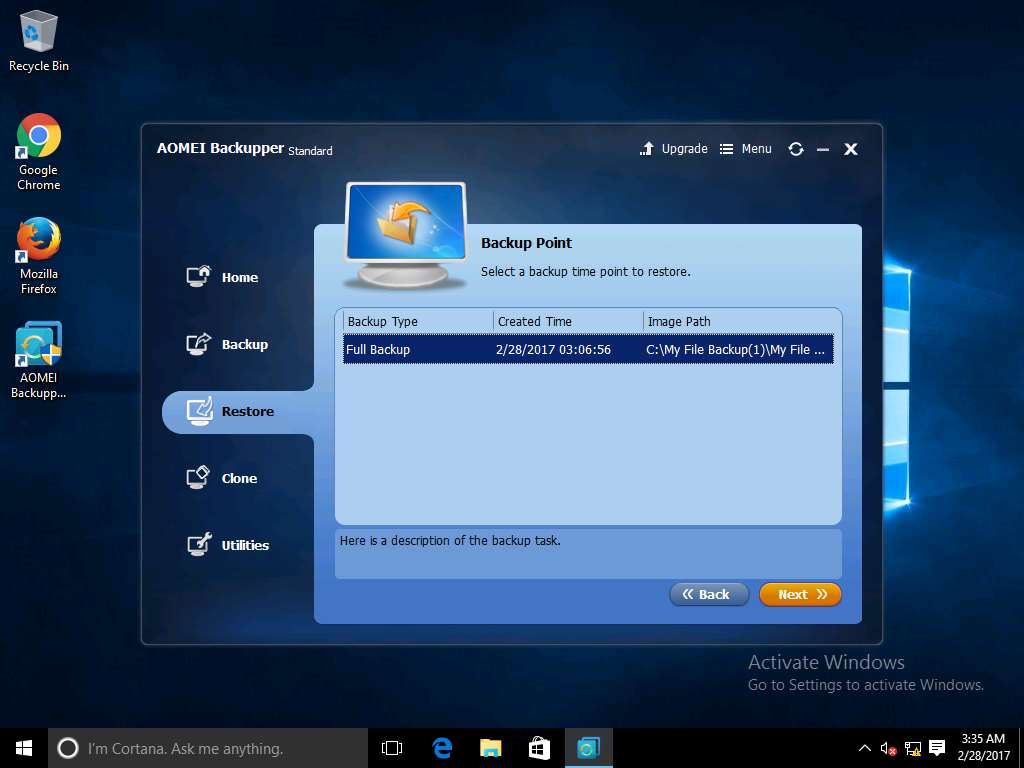Click the refresh icon in title bar
The height and width of the screenshot is (768, 1024).
pyautogui.click(x=795, y=149)
